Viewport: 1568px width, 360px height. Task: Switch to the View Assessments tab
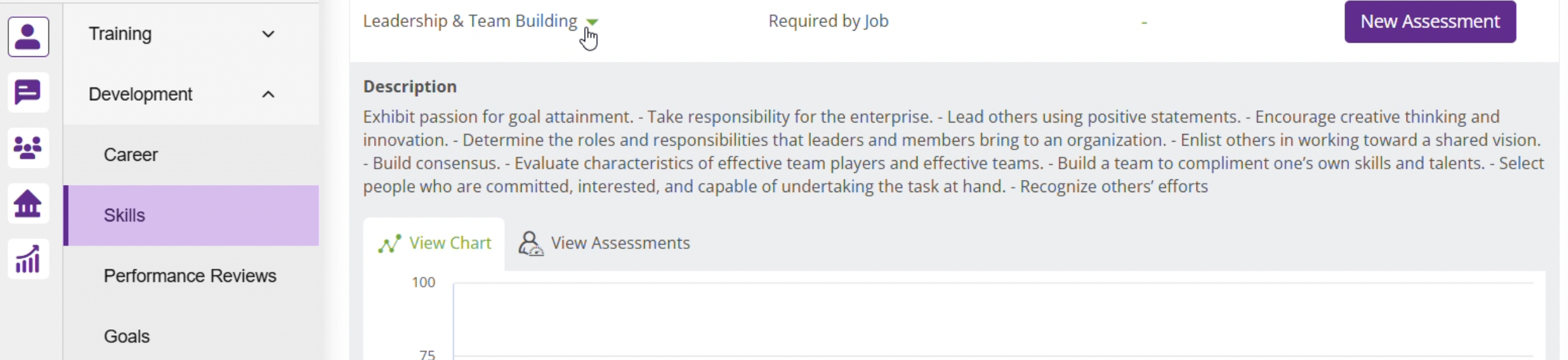pyautogui.click(x=604, y=243)
